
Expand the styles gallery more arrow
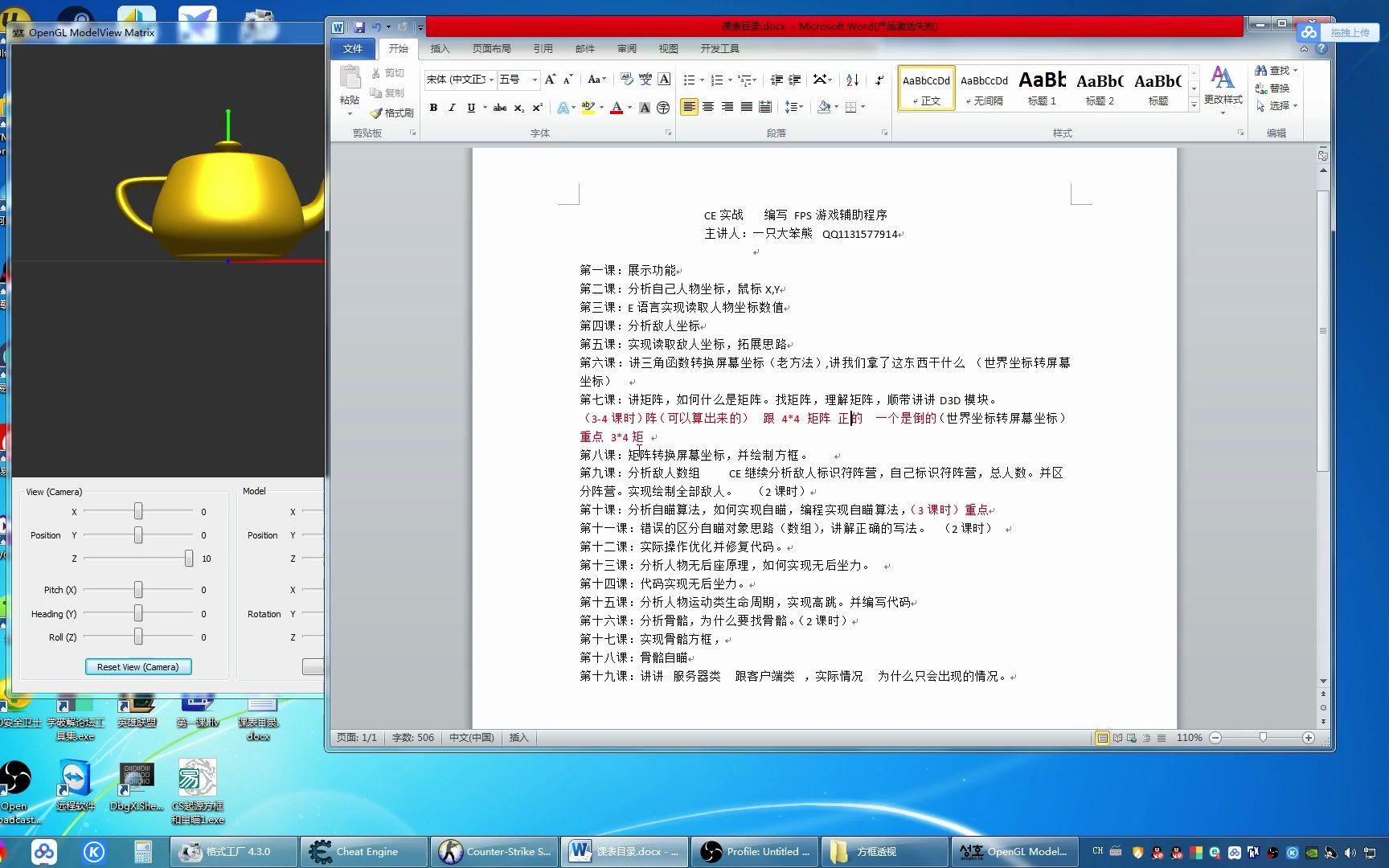pos(1194,104)
